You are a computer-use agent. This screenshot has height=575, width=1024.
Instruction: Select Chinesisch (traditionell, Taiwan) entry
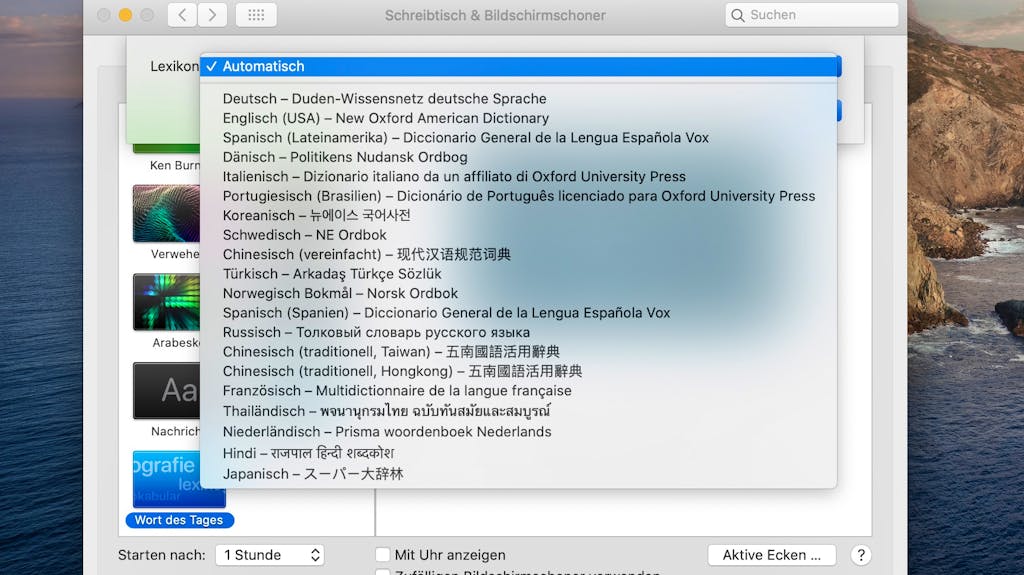point(519,352)
